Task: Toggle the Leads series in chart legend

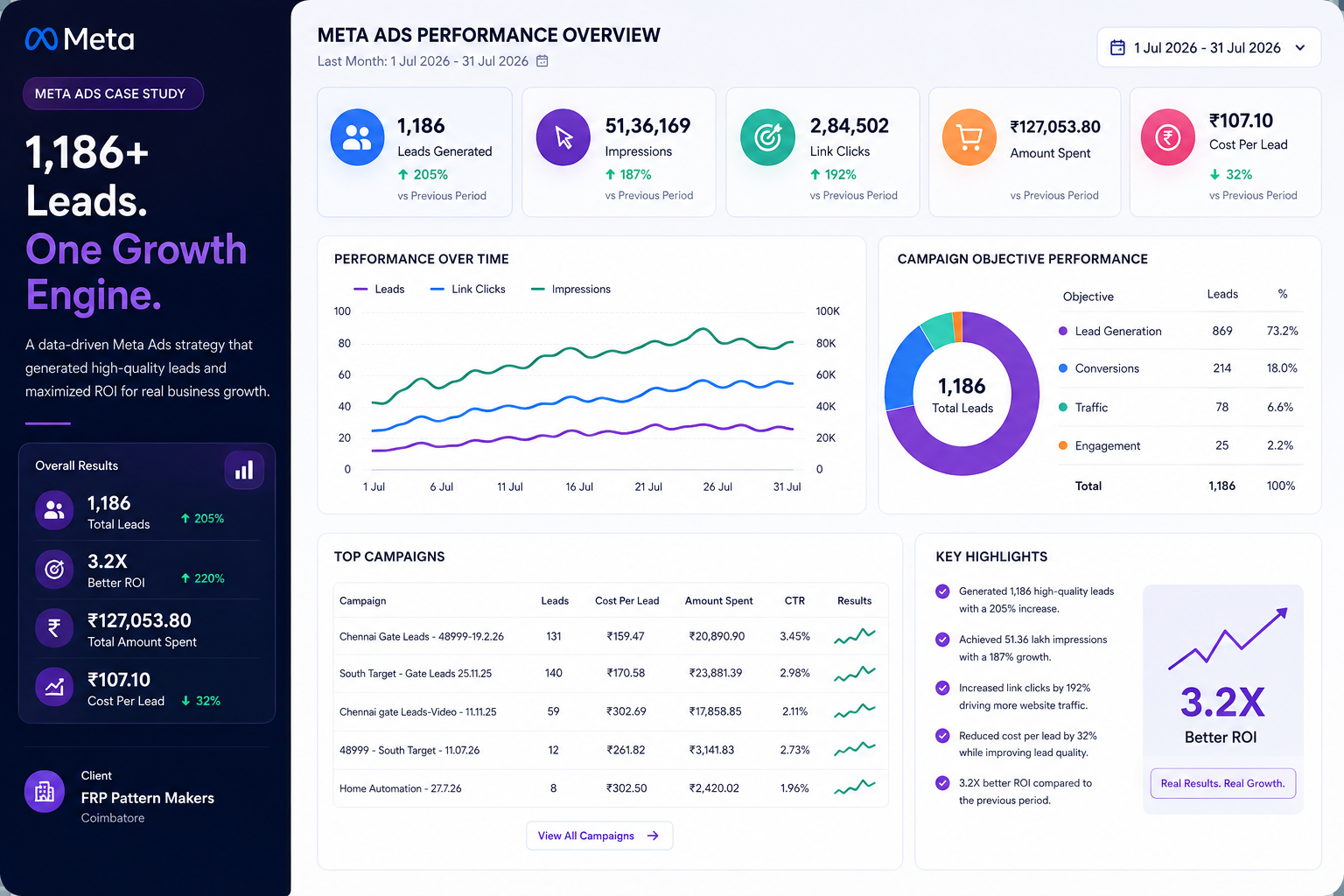Action: [379, 289]
